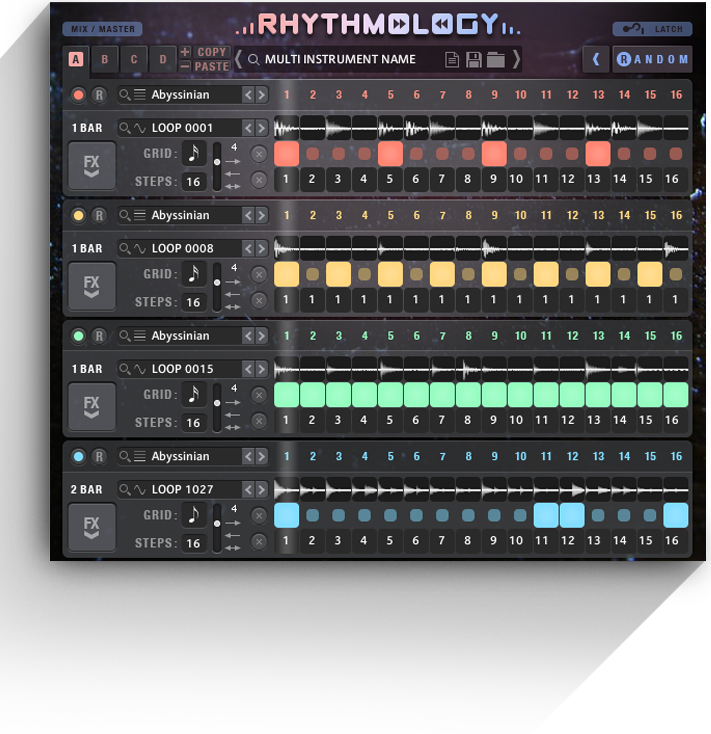
Task: Change grid note value on LOOP 0001 track
Action: pyautogui.click(x=194, y=153)
